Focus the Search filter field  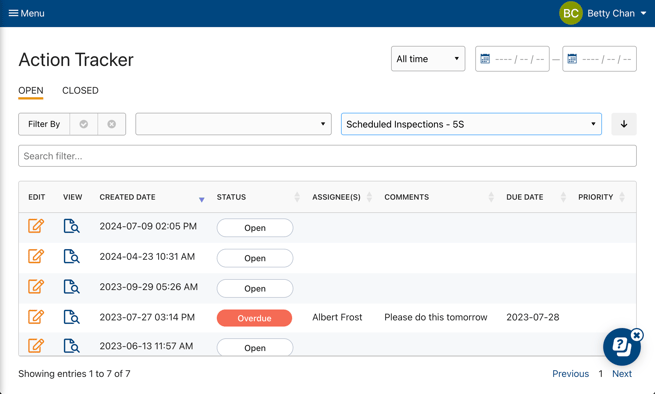tap(327, 156)
